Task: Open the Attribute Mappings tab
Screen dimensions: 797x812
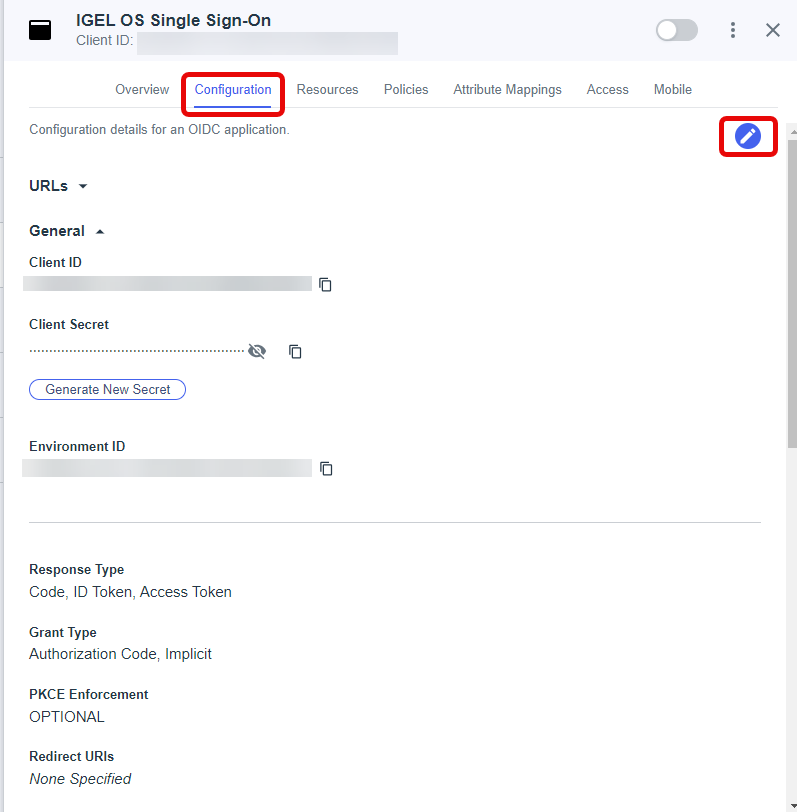Action: tap(507, 90)
